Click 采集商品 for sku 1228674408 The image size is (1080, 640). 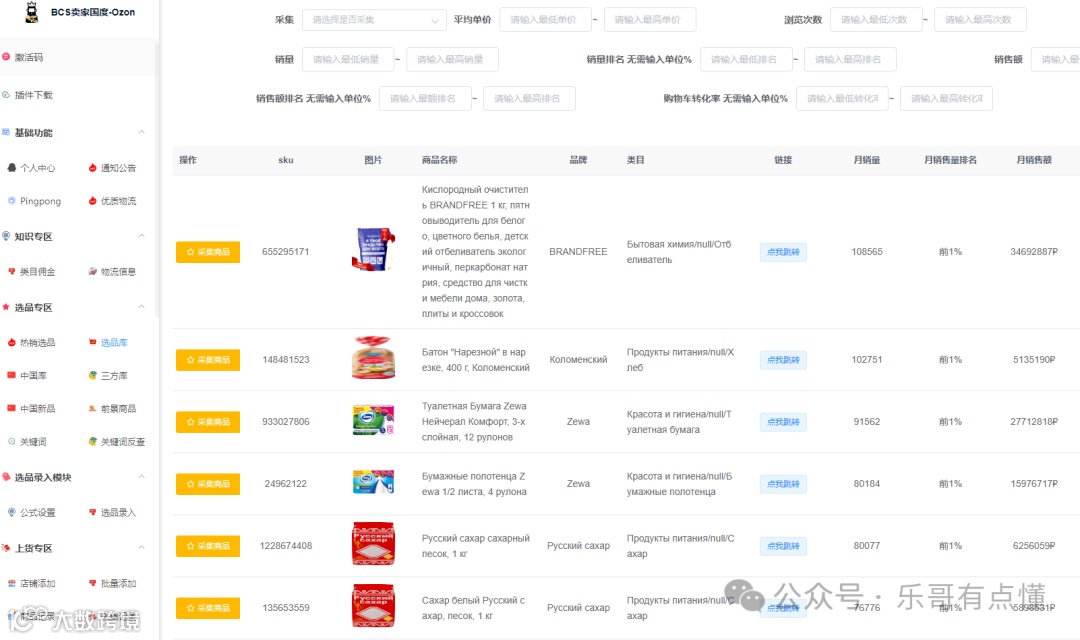208,546
